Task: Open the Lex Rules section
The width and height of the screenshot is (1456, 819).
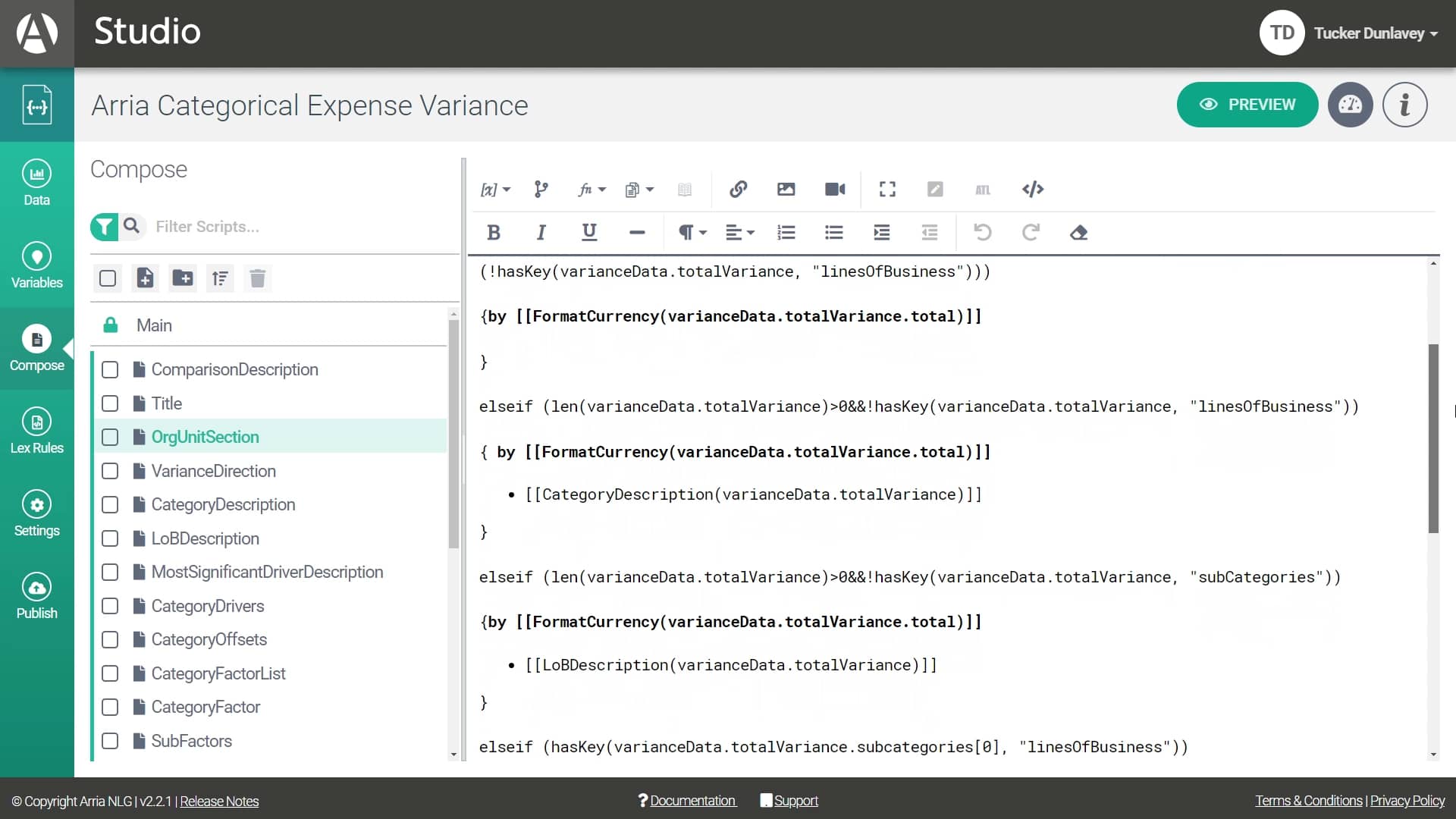Action: [x=36, y=431]
